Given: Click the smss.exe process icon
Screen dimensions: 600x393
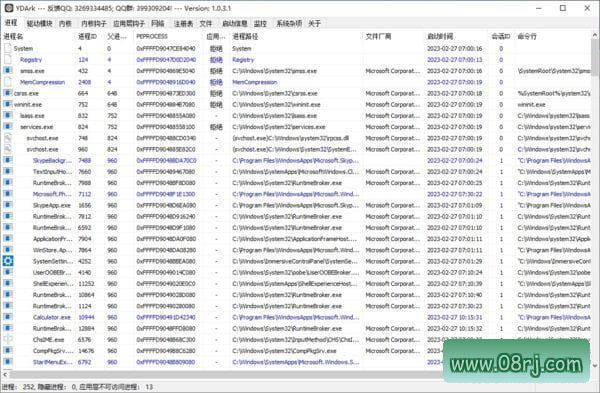Looking at the screenshot, I should (8, 71).
